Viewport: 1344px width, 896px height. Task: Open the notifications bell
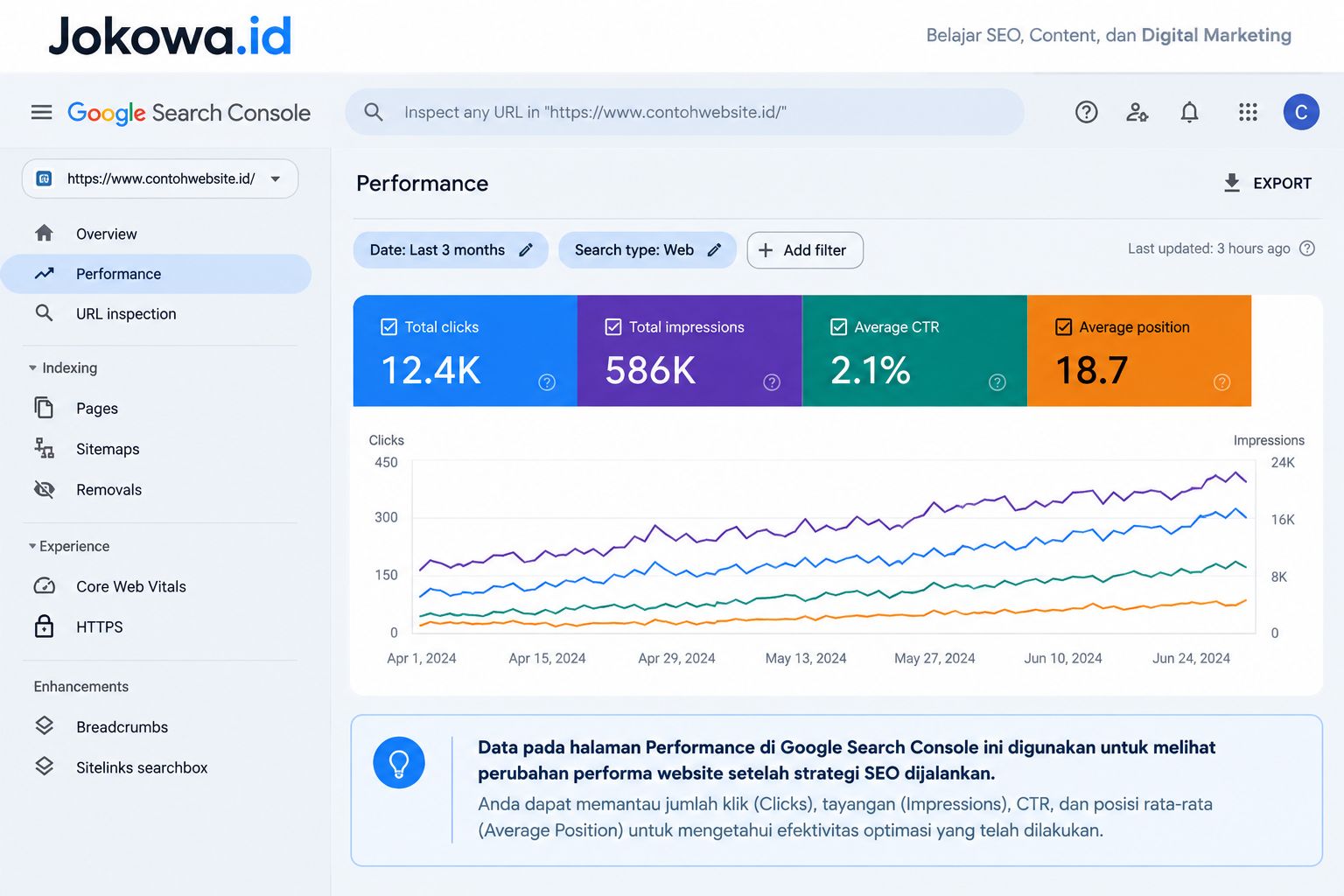coord(1189,112)
